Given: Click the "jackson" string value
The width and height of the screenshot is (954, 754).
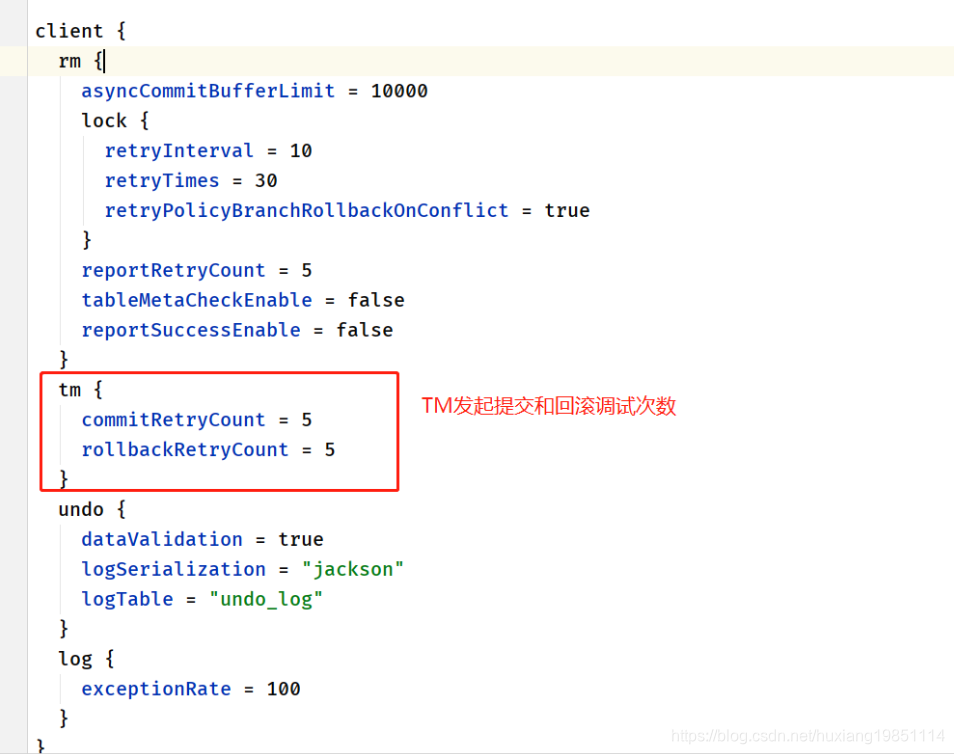Looking at the screenshot, I should click(x=353, y=568).
